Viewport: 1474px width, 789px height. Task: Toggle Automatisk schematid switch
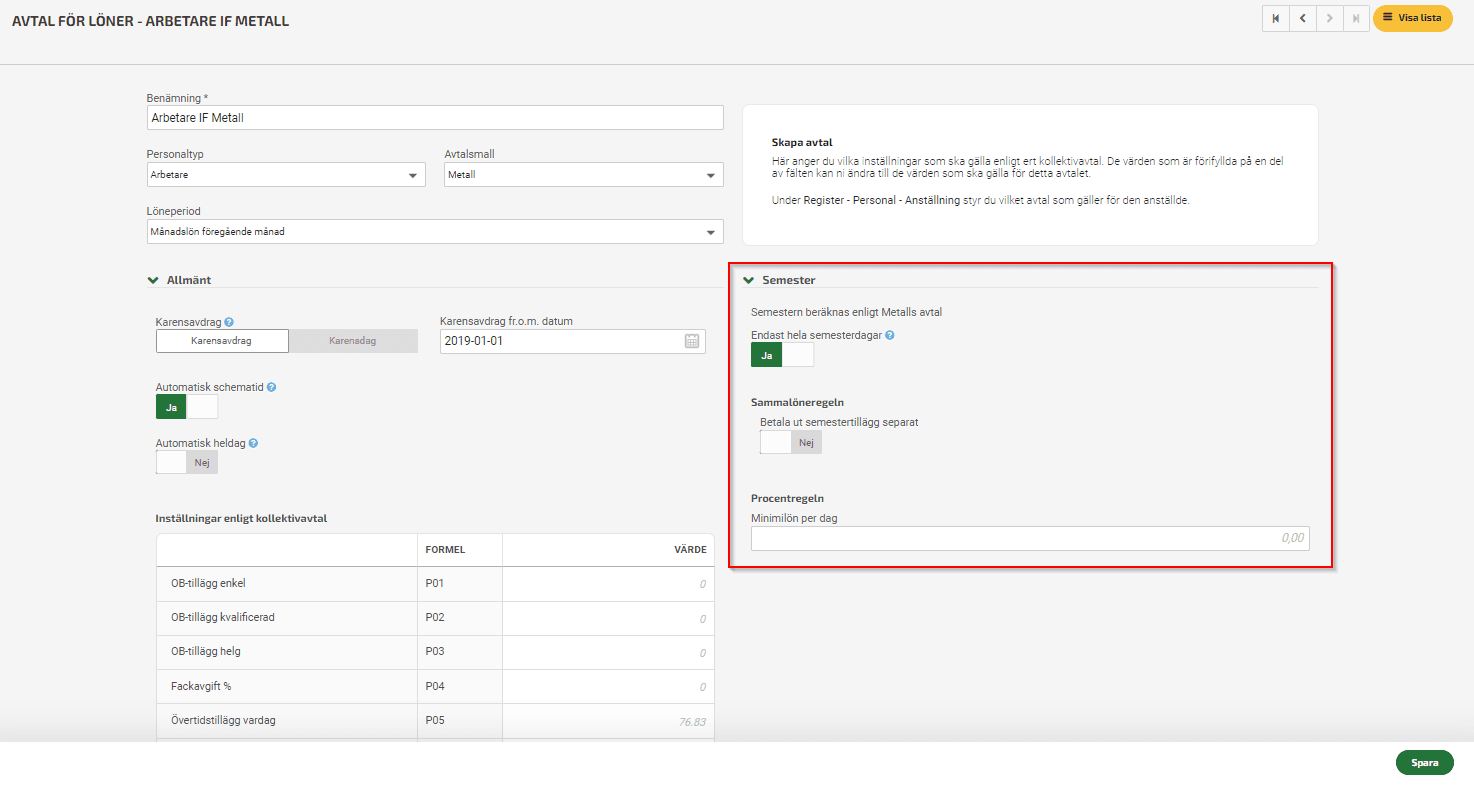187,407
